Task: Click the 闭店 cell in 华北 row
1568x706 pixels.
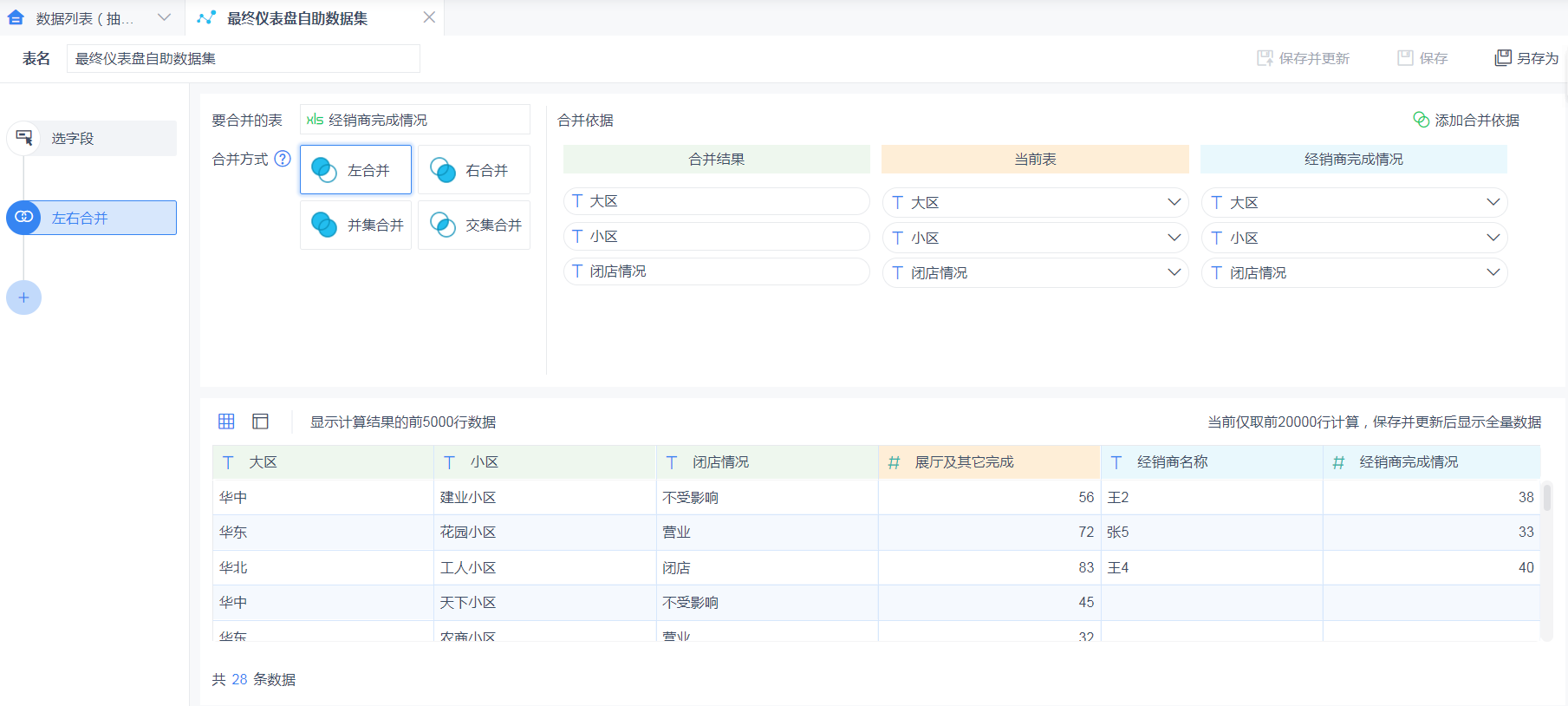Action: click(x=767, y=567)
